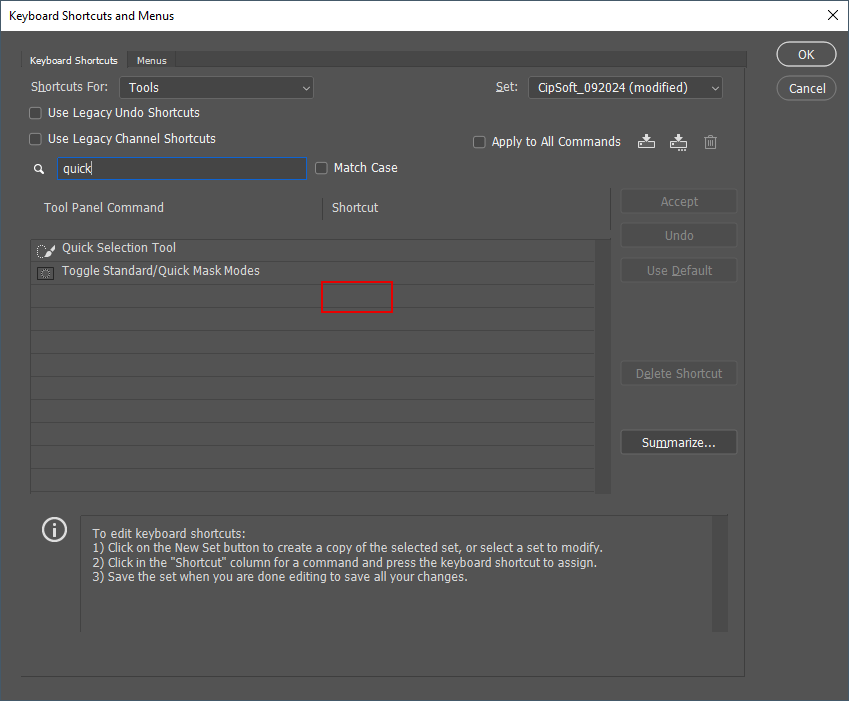Select the Keyboard Shortcuts tab

pos(73,60)
